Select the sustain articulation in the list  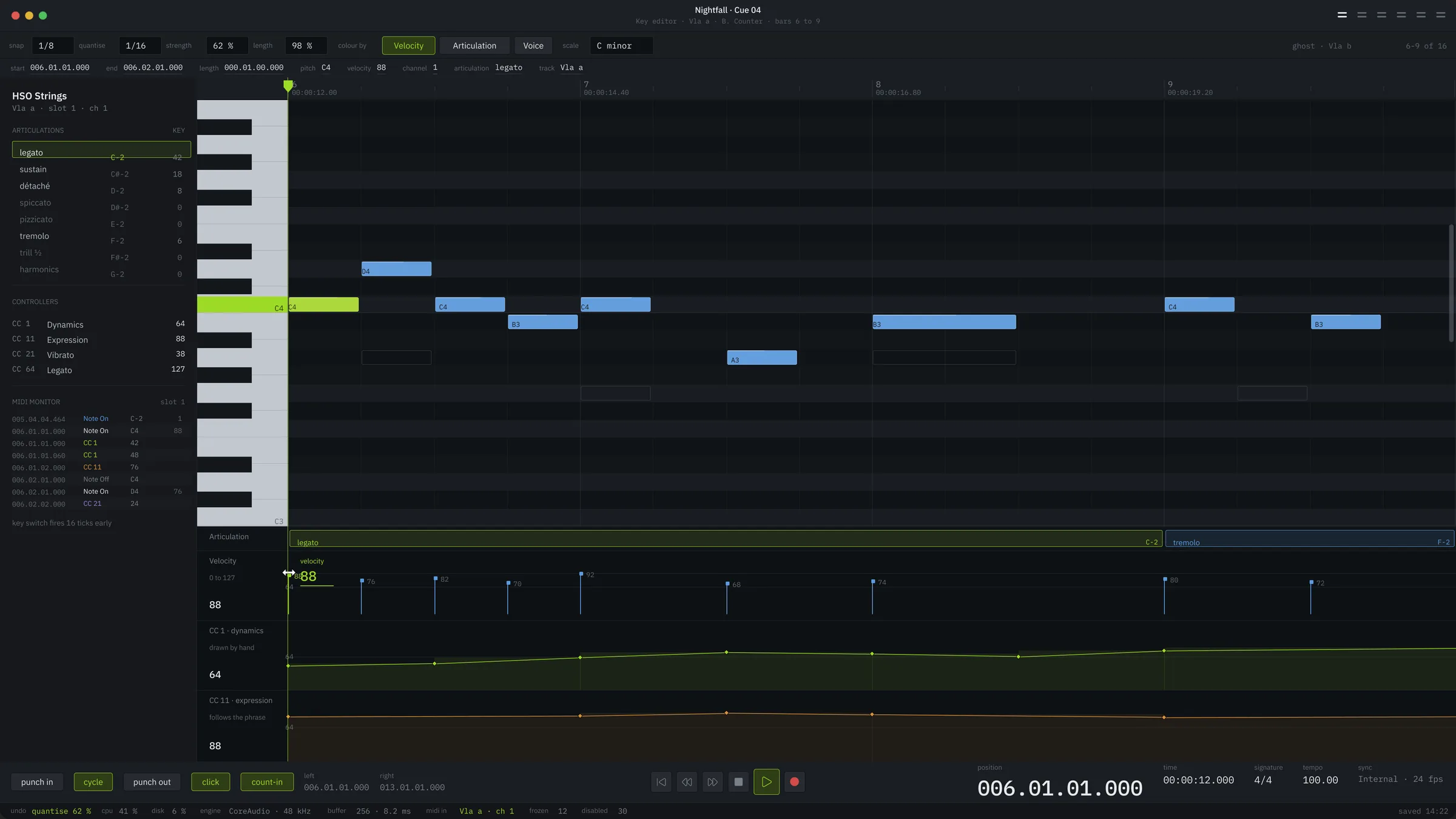point(101,169)
